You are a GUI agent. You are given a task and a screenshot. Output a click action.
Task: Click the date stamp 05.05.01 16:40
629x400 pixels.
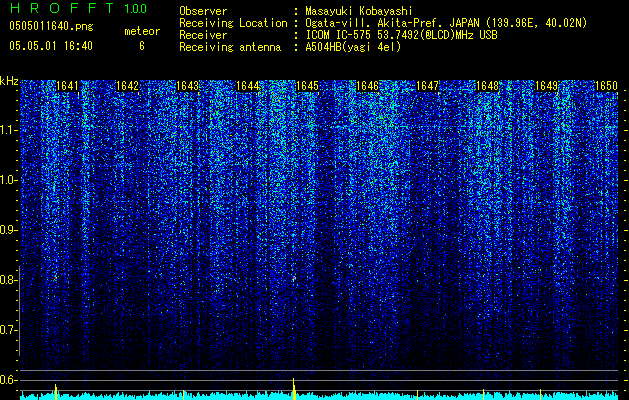(51, 46)
